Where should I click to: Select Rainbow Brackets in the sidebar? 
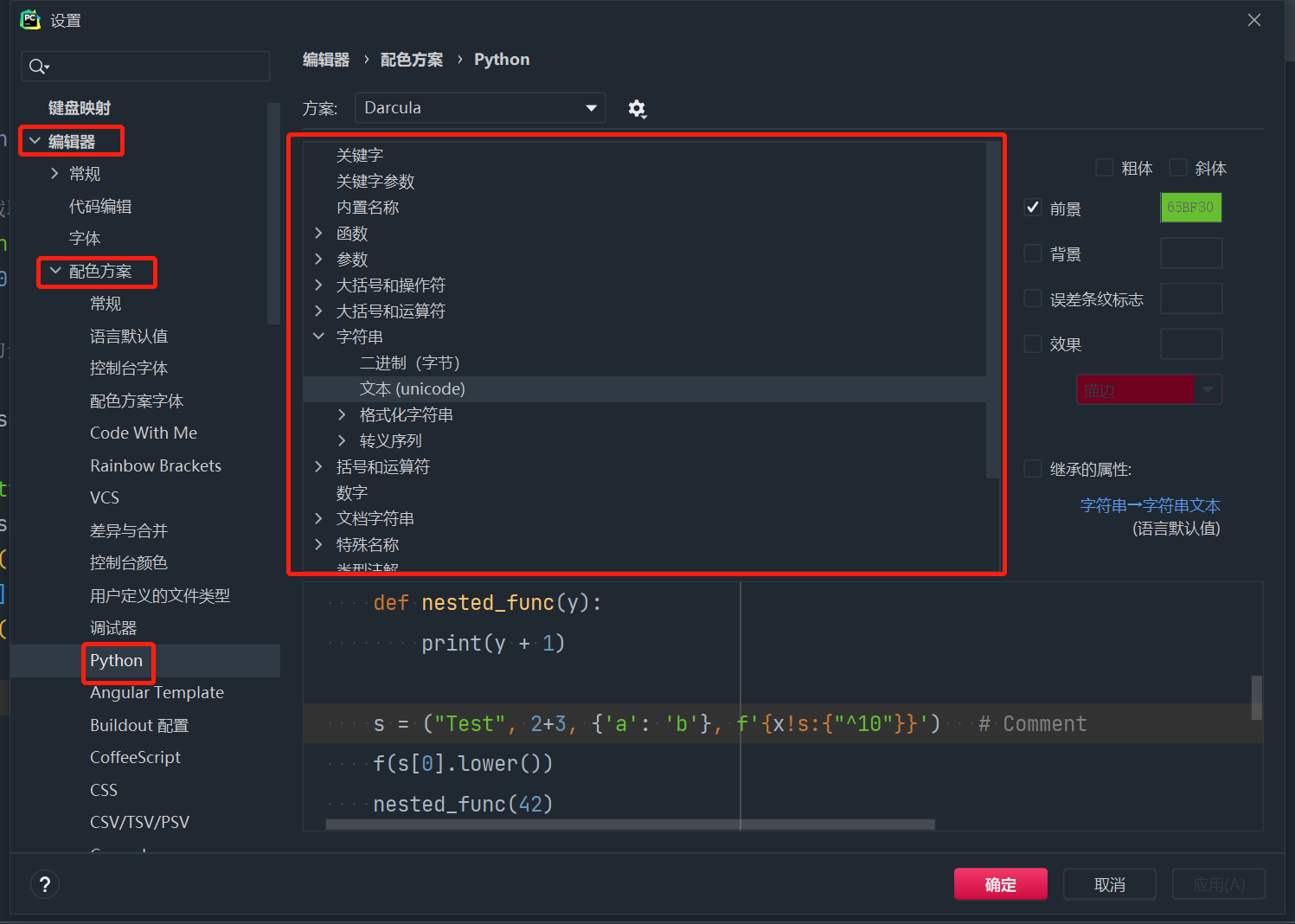tap(156, 465)
